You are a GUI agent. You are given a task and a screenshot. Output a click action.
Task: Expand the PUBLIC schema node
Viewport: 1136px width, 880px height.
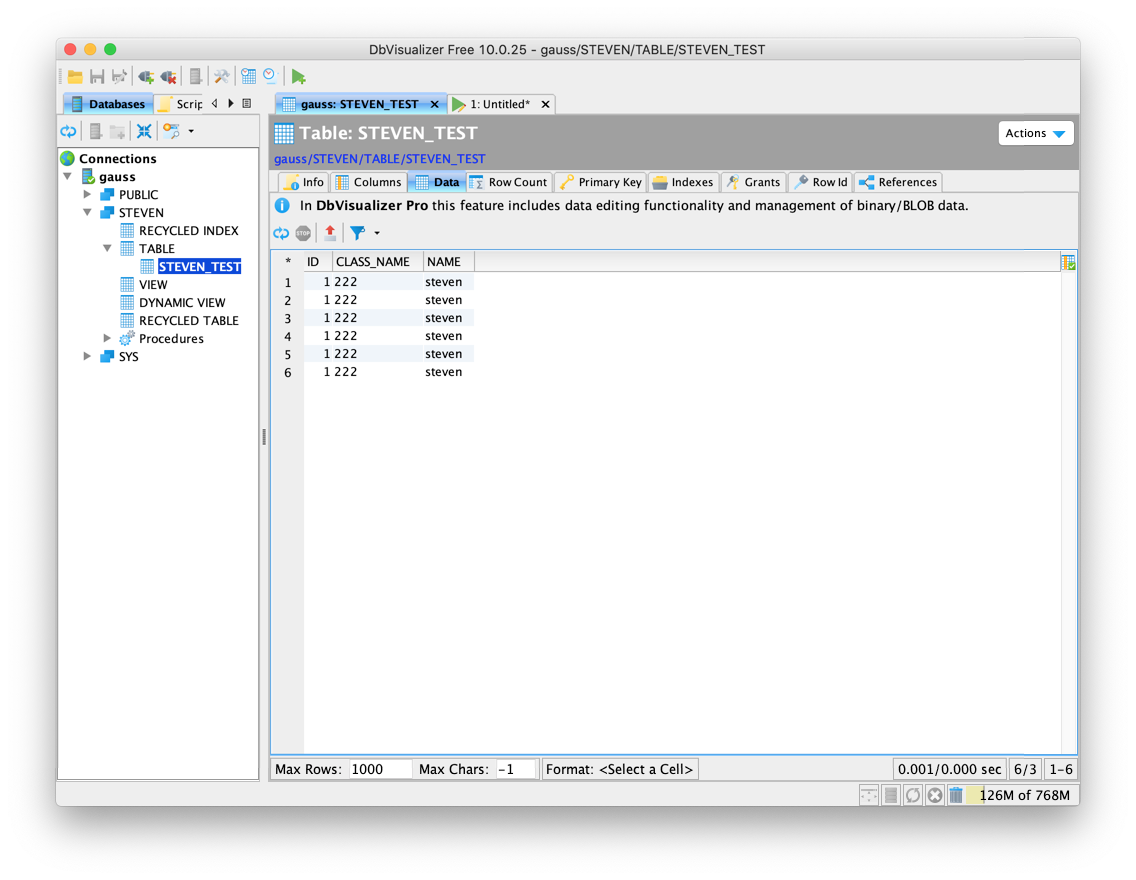[88, 195]
